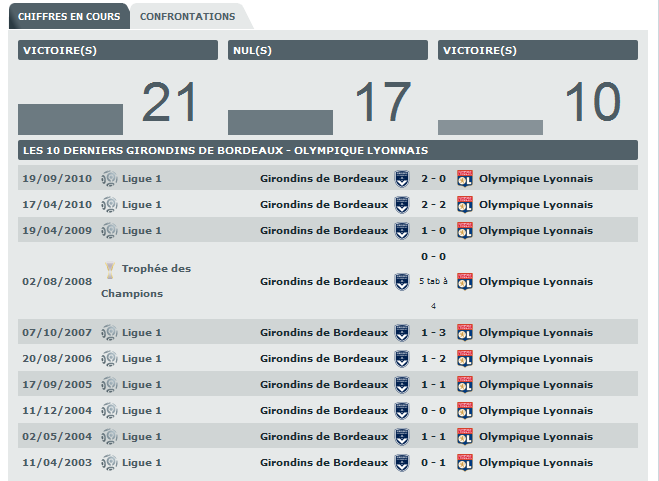The image size is (659, 481).
Task: Click the Lyon crest in the 02/08/2008 row
Action: pos(464,281)
